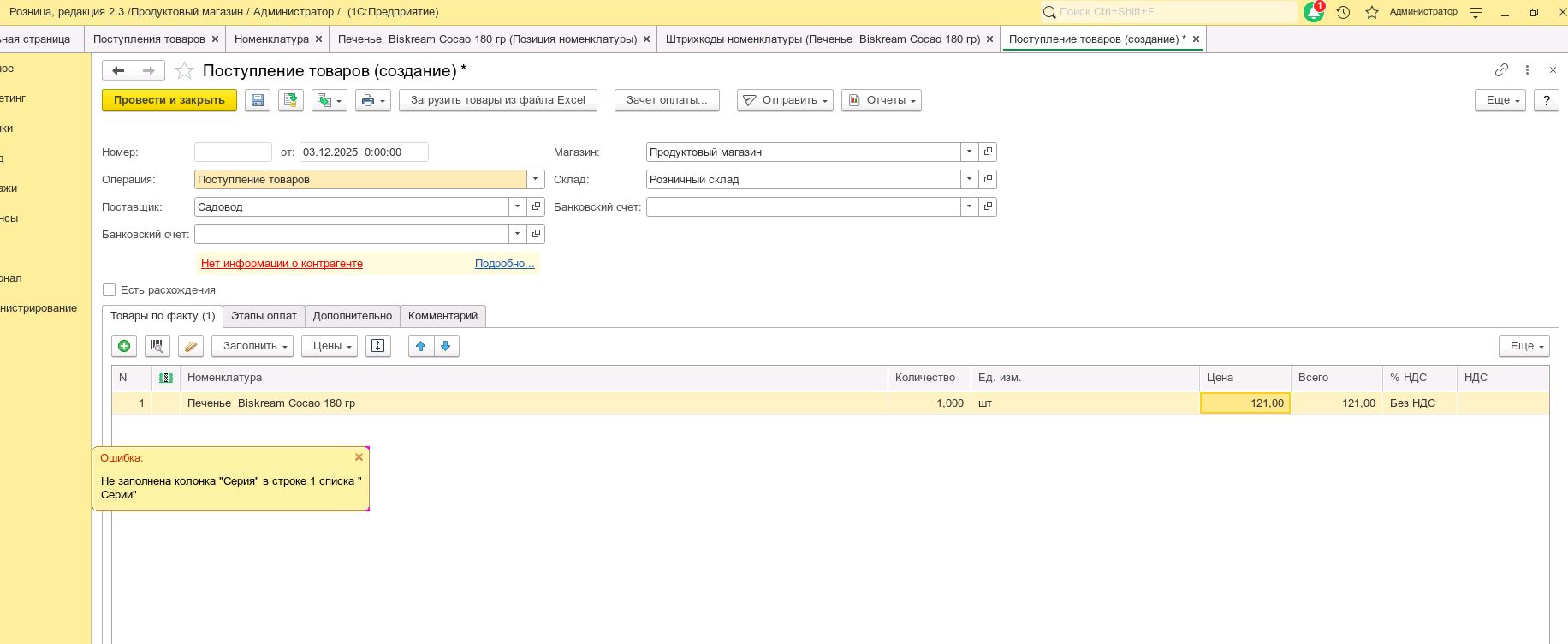Open the Поставщик dropdown arrow
The height and width of the screenshot is (644, 1568).
point(517,206)
